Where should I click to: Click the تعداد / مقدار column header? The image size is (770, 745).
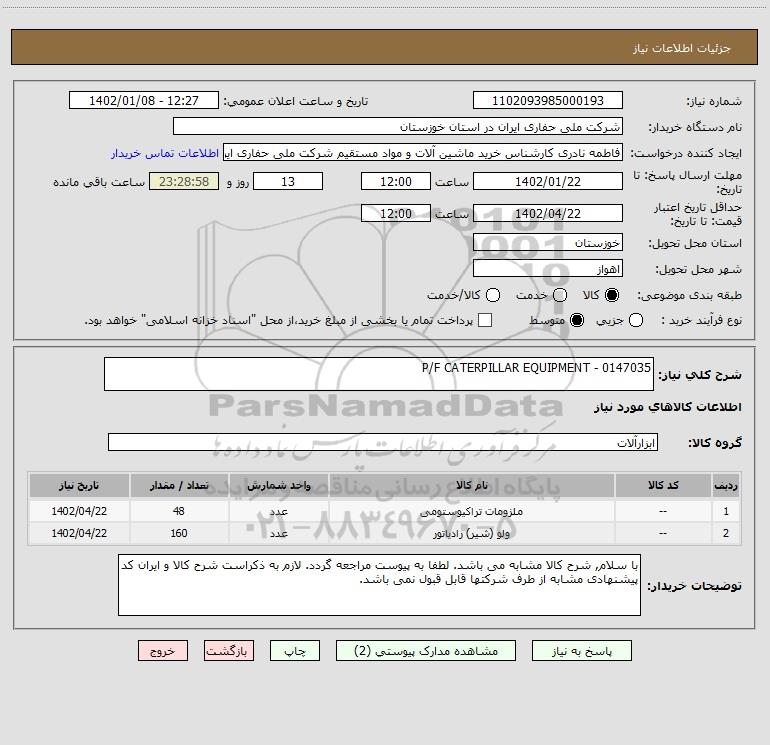179,486
